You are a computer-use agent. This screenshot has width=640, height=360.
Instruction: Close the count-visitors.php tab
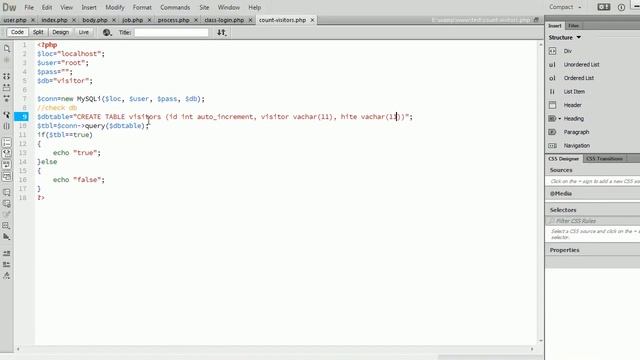(312, 20)
